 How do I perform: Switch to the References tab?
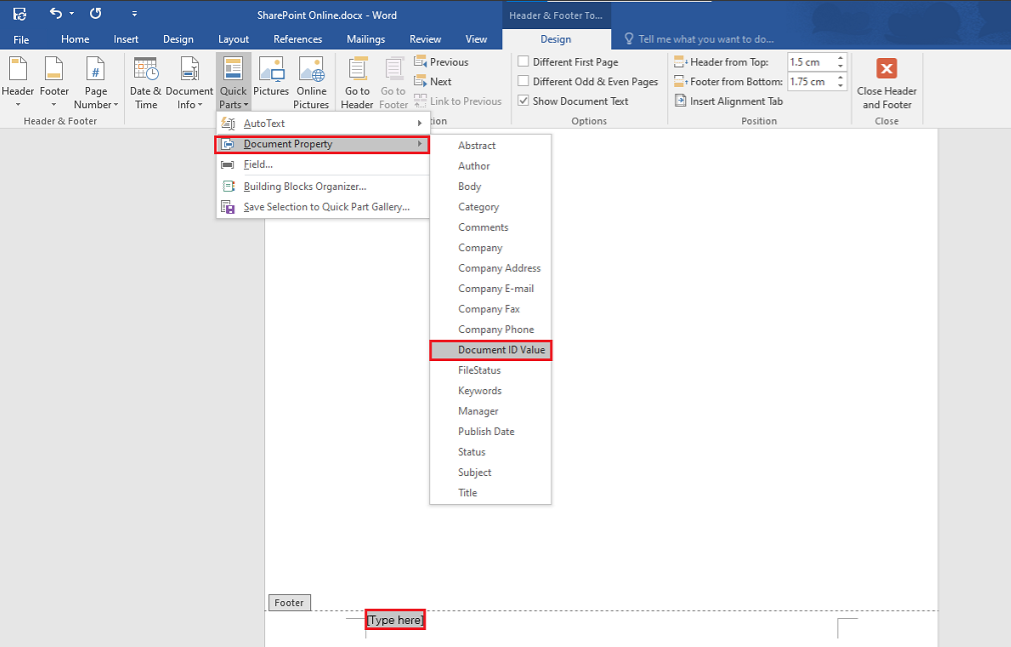(297, 39)
